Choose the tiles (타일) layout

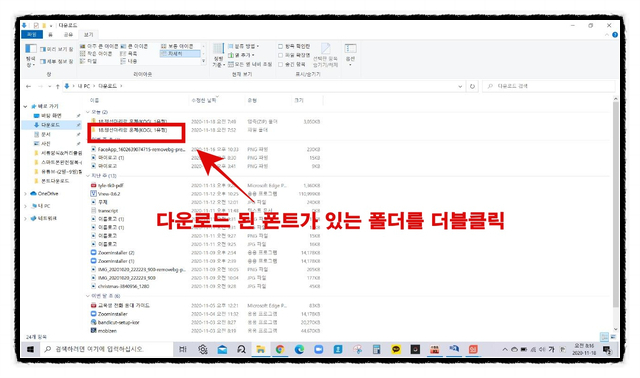(89, 61)
